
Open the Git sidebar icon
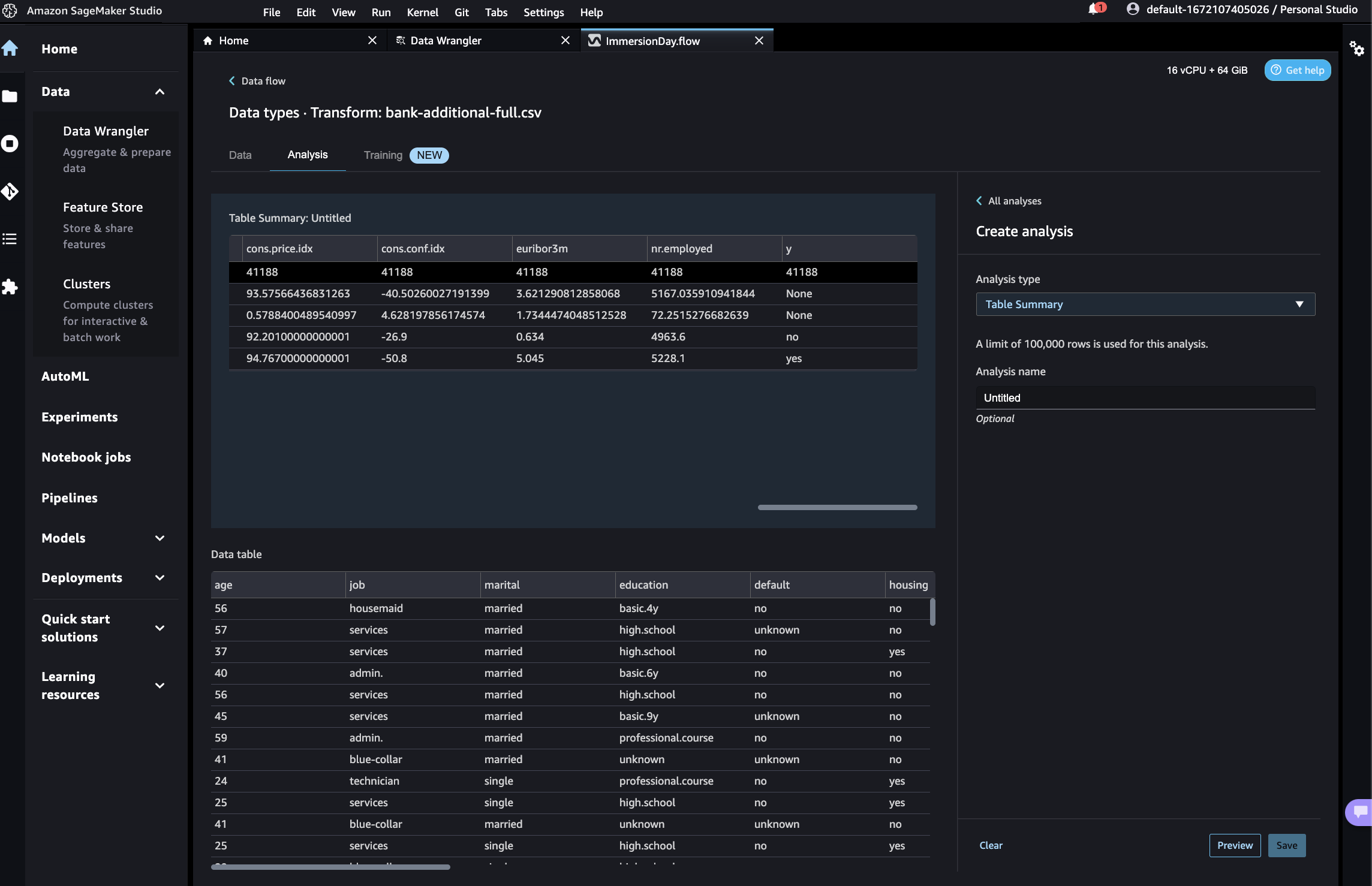(x=10, y=191)
